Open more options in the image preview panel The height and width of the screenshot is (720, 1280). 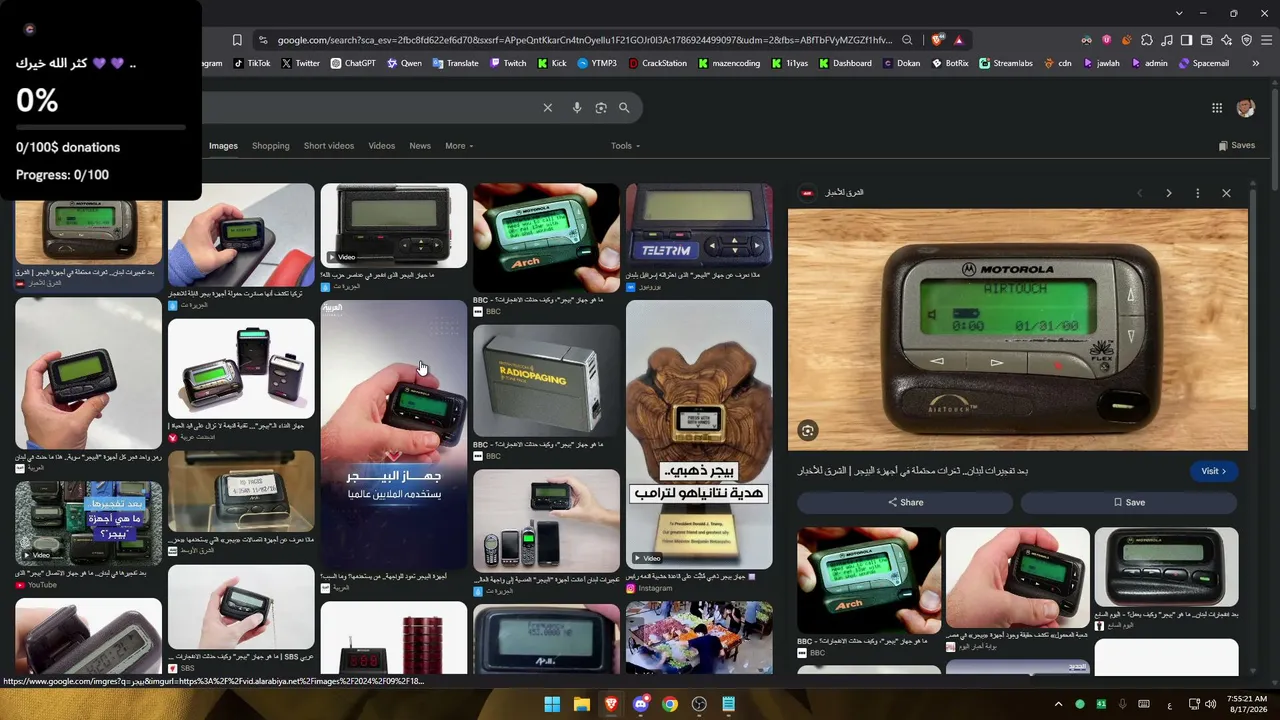tap(1197, 193)
